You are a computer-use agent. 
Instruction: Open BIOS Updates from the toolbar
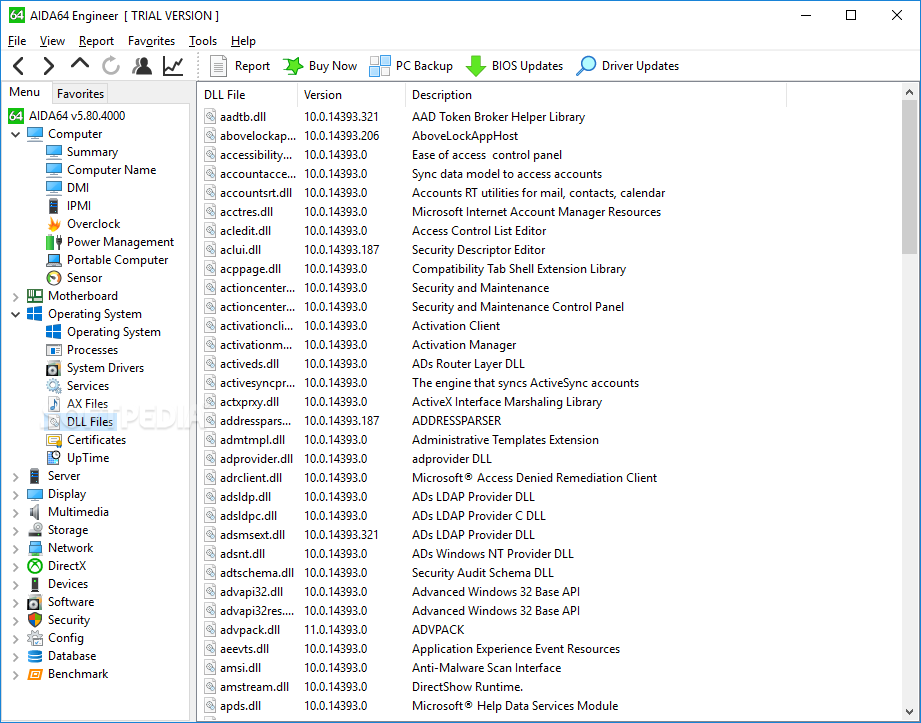pyautogui.click(x=514, y=66)
